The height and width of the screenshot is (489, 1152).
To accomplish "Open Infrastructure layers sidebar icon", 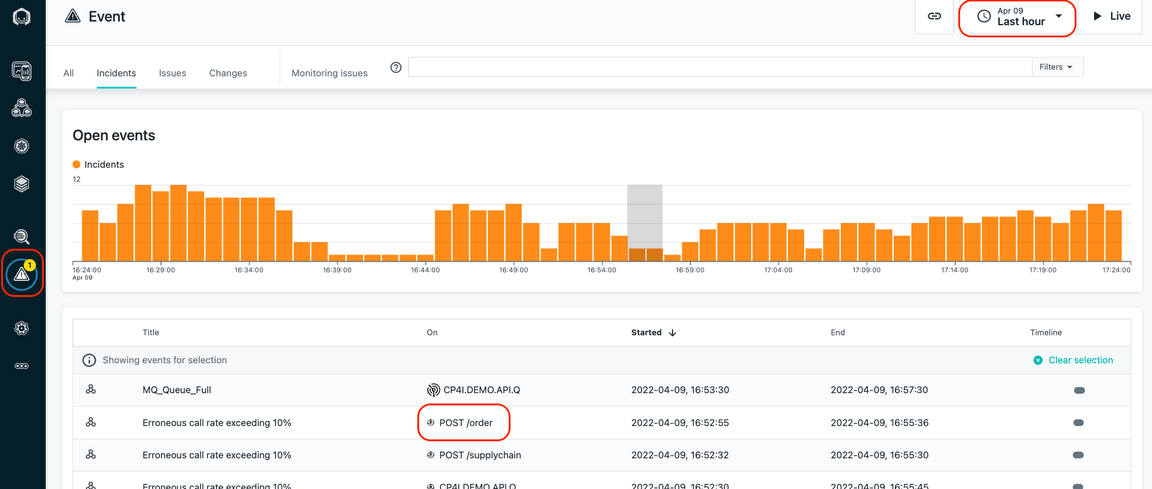I will click(22, 184).
